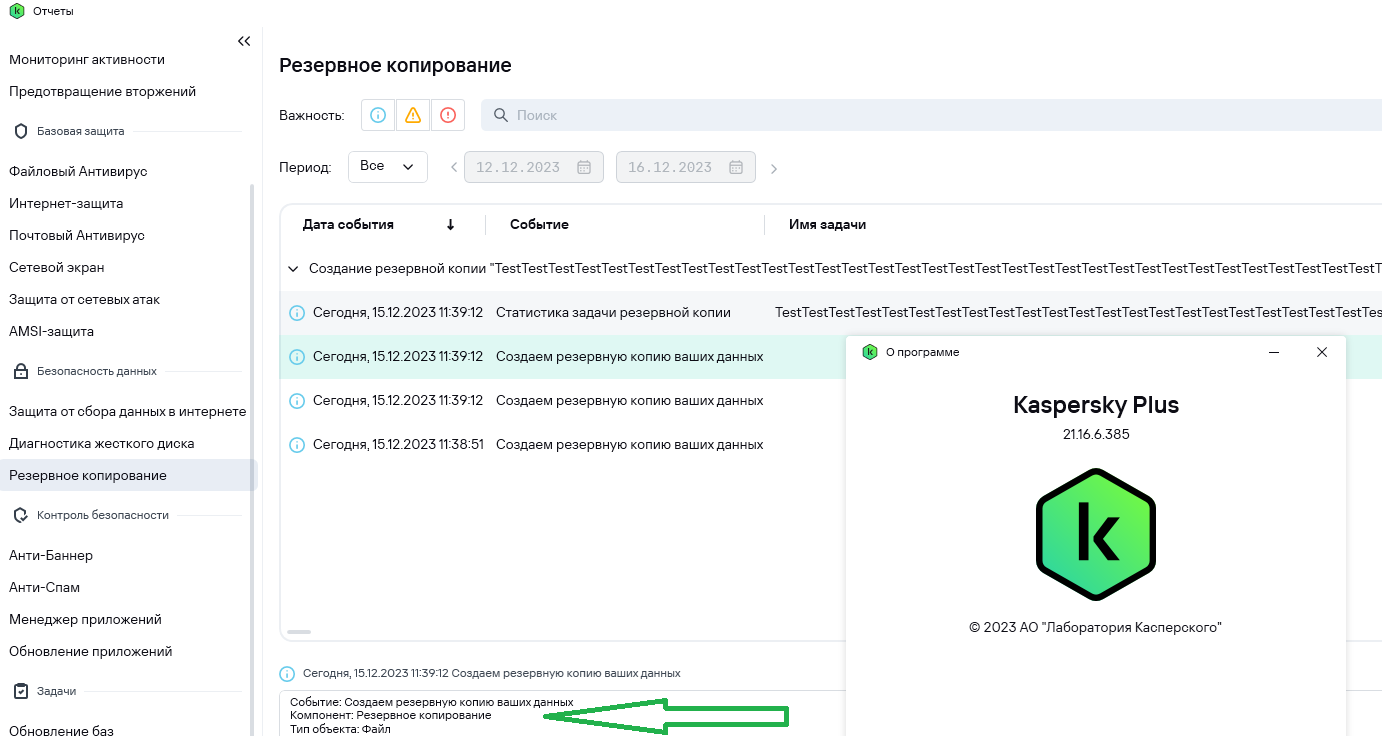Open Обновление баз report

(61, 730)
